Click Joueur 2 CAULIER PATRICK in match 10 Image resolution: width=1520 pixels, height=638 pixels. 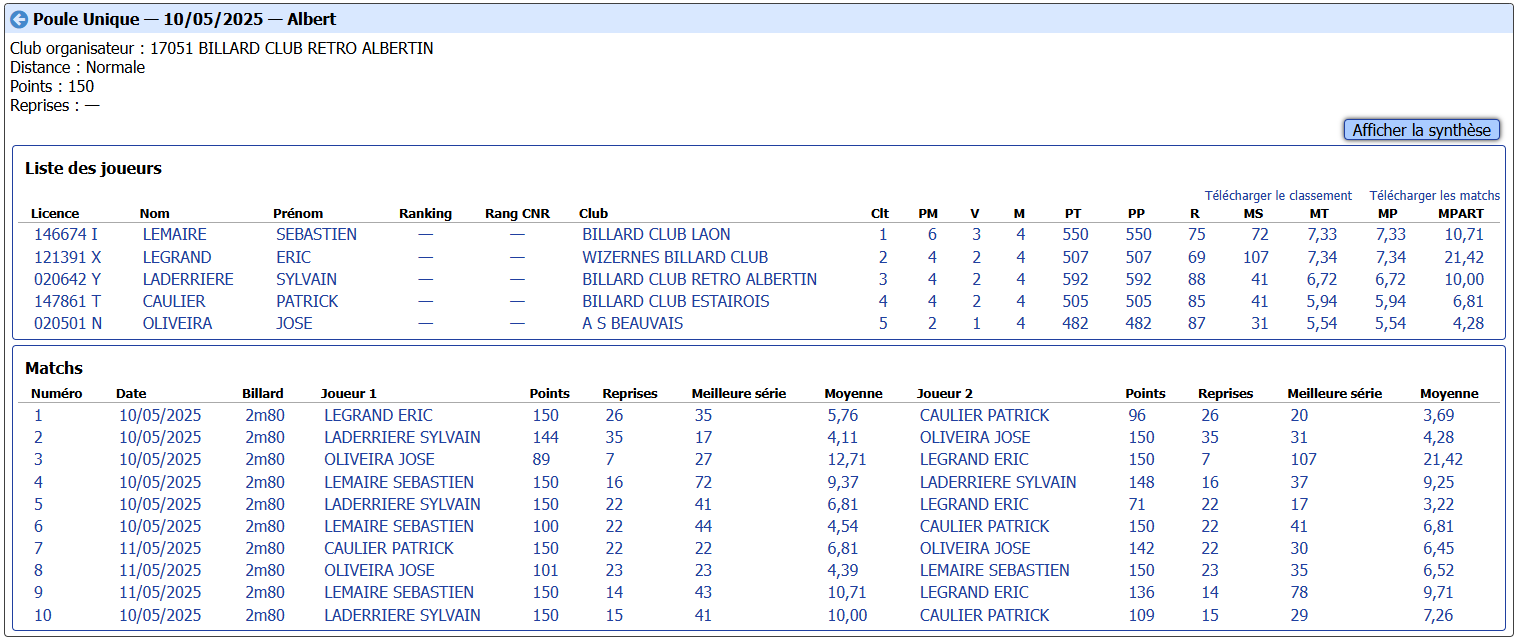pos(985,615)
